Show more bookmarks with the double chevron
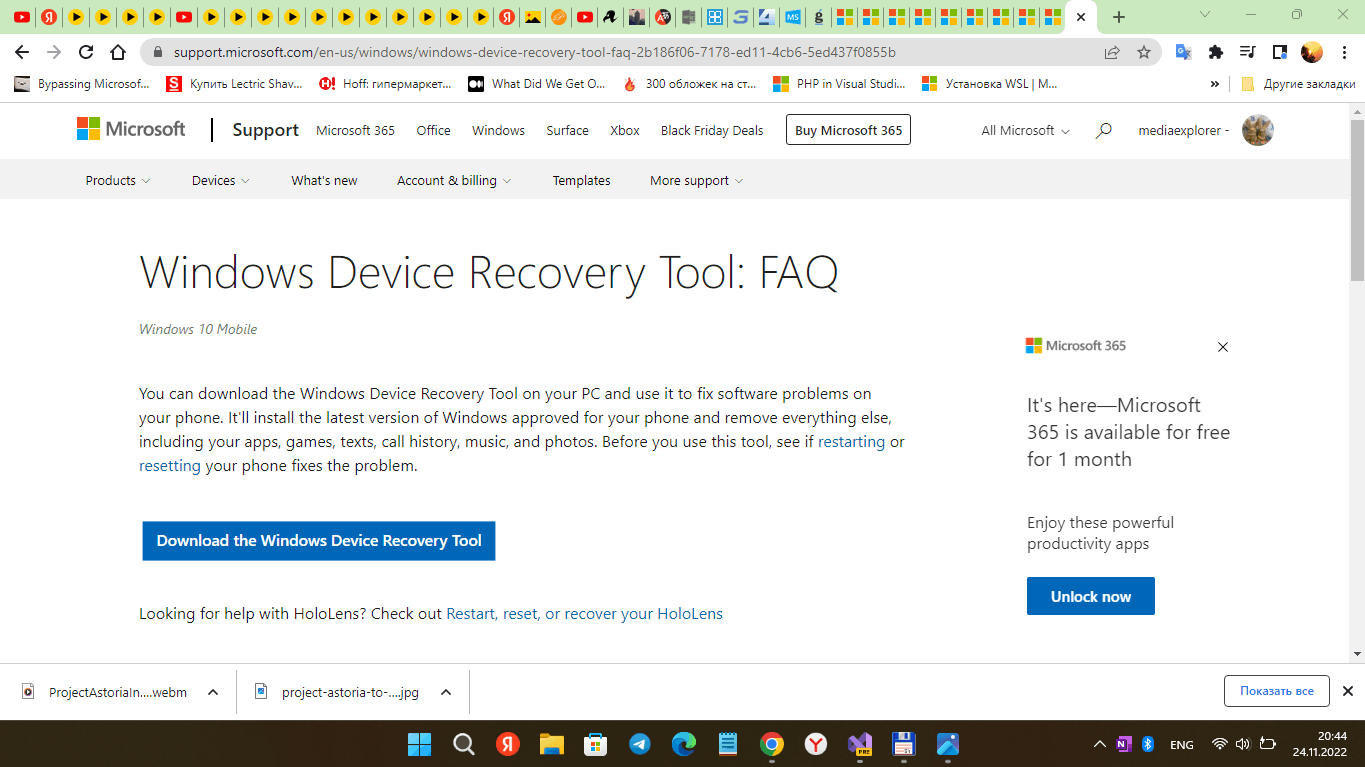1365x767 pixels. pyautogui.click(x=1215, y=84)
